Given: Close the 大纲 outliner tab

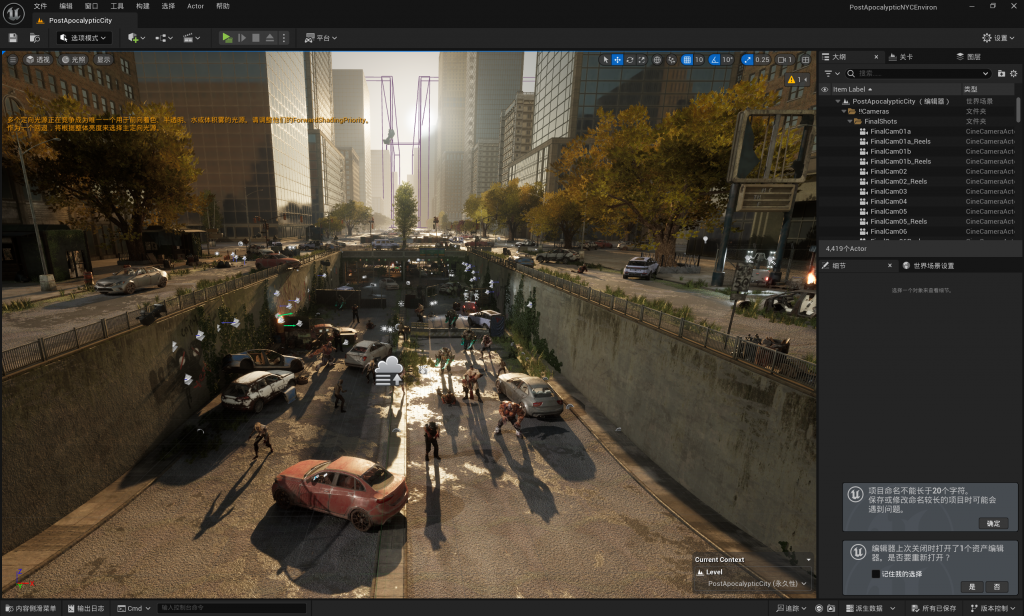Looking at the screenshot, I should click(x=876, y=57).
